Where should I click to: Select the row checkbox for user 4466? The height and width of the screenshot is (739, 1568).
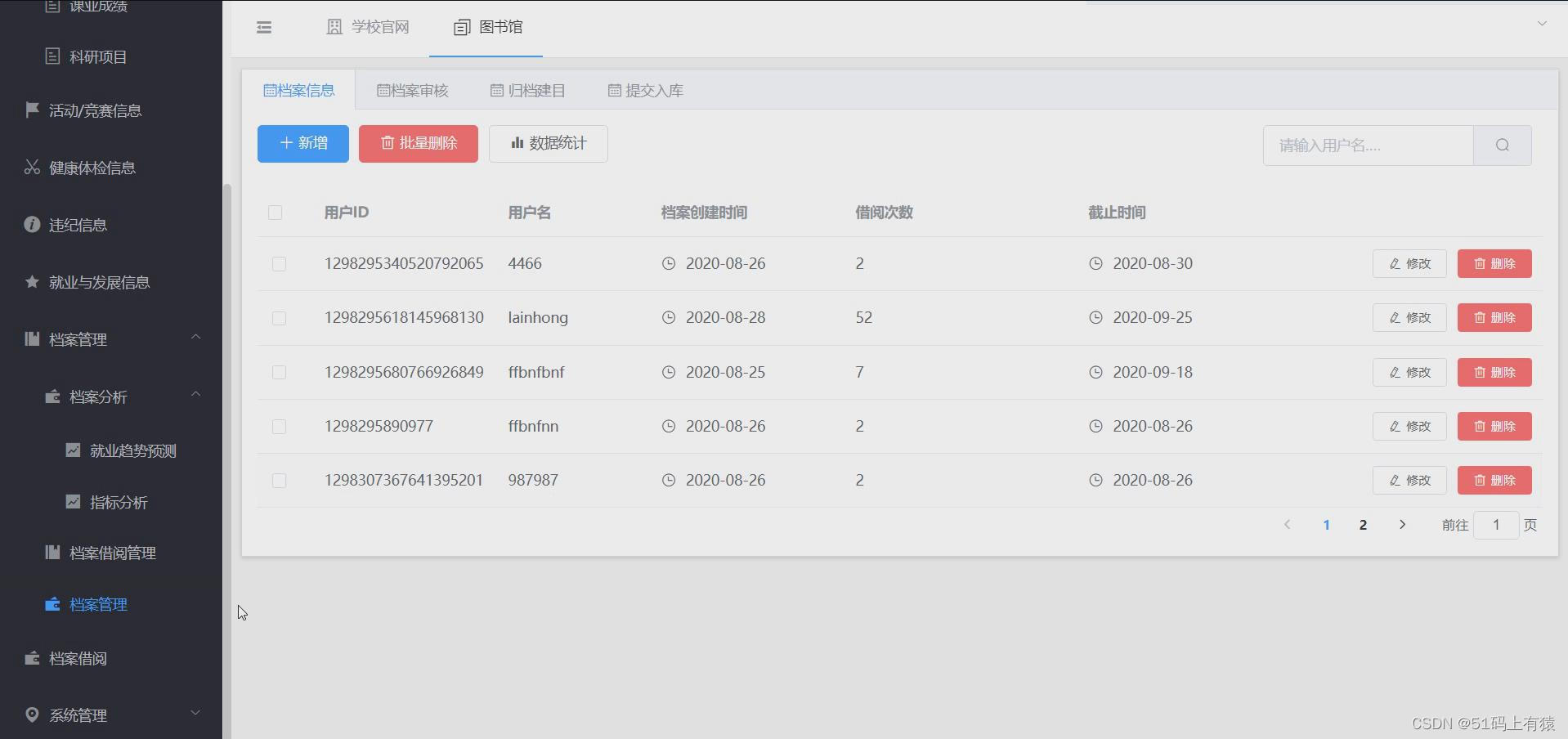click(x=279, y=264)
